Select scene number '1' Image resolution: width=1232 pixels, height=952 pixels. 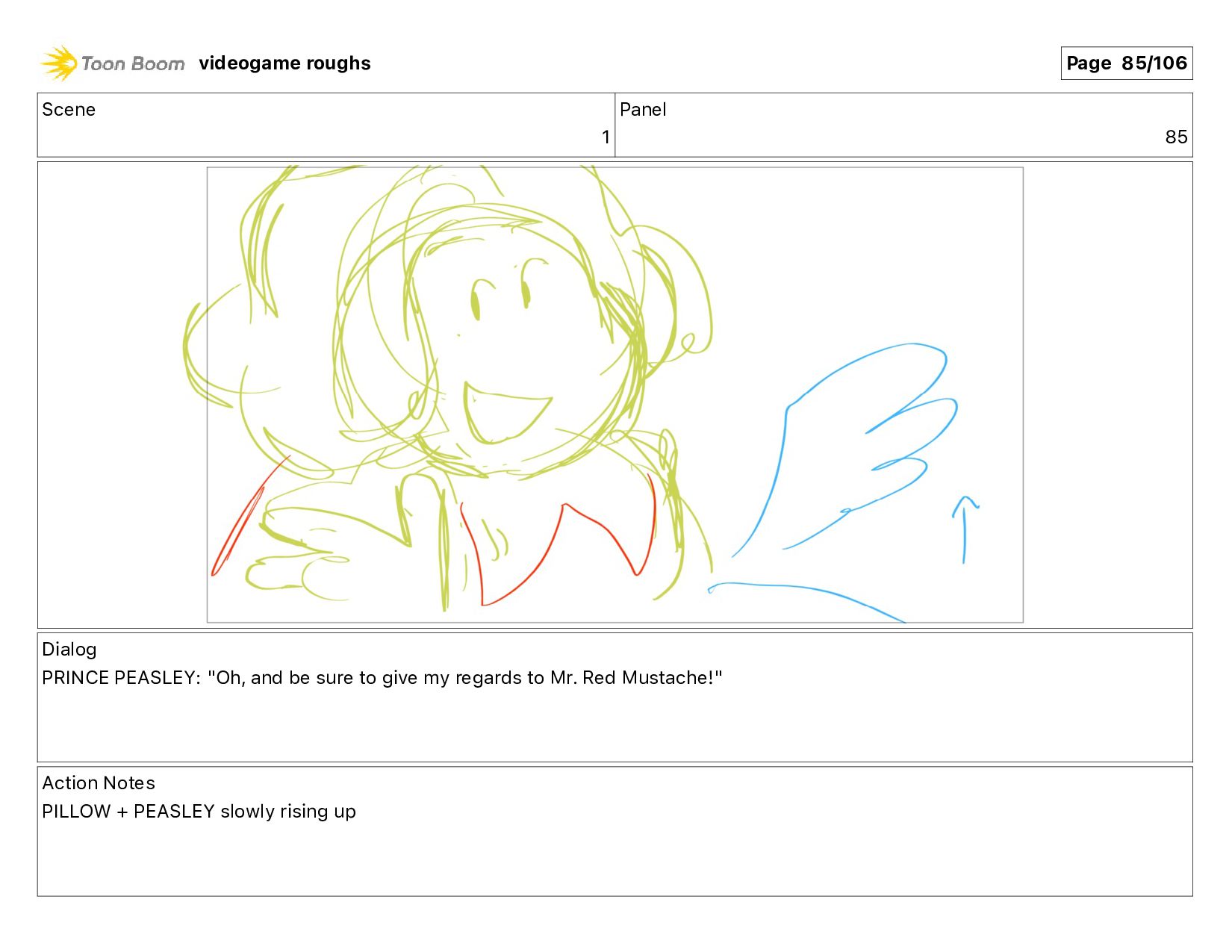click(606, 137)
